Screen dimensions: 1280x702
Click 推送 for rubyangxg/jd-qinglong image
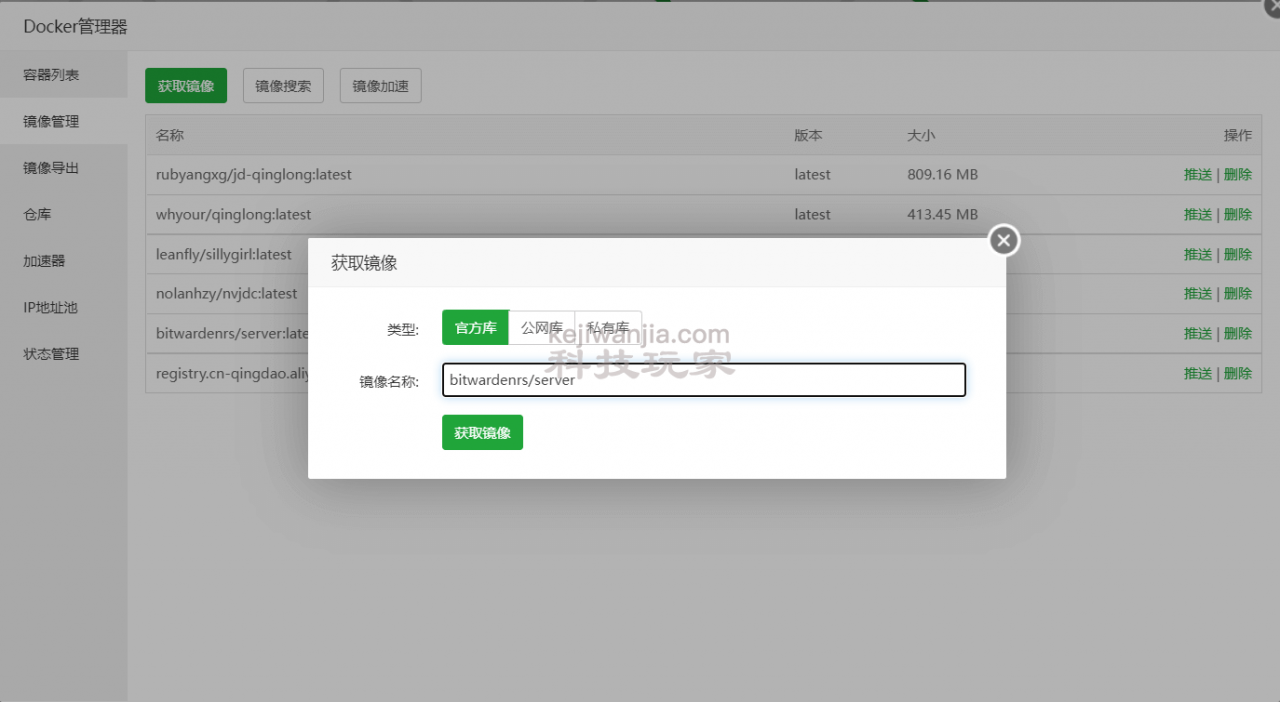click(x=1198, y=174)
